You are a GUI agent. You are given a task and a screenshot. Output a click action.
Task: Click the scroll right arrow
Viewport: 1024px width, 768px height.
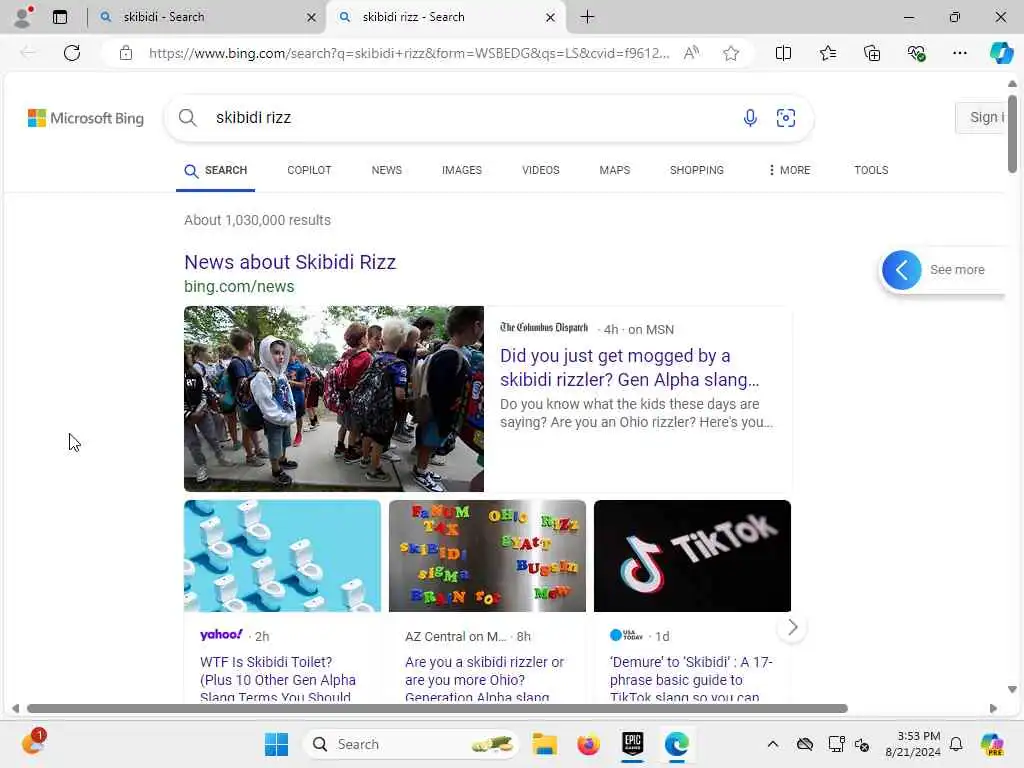tap(993, 709)
